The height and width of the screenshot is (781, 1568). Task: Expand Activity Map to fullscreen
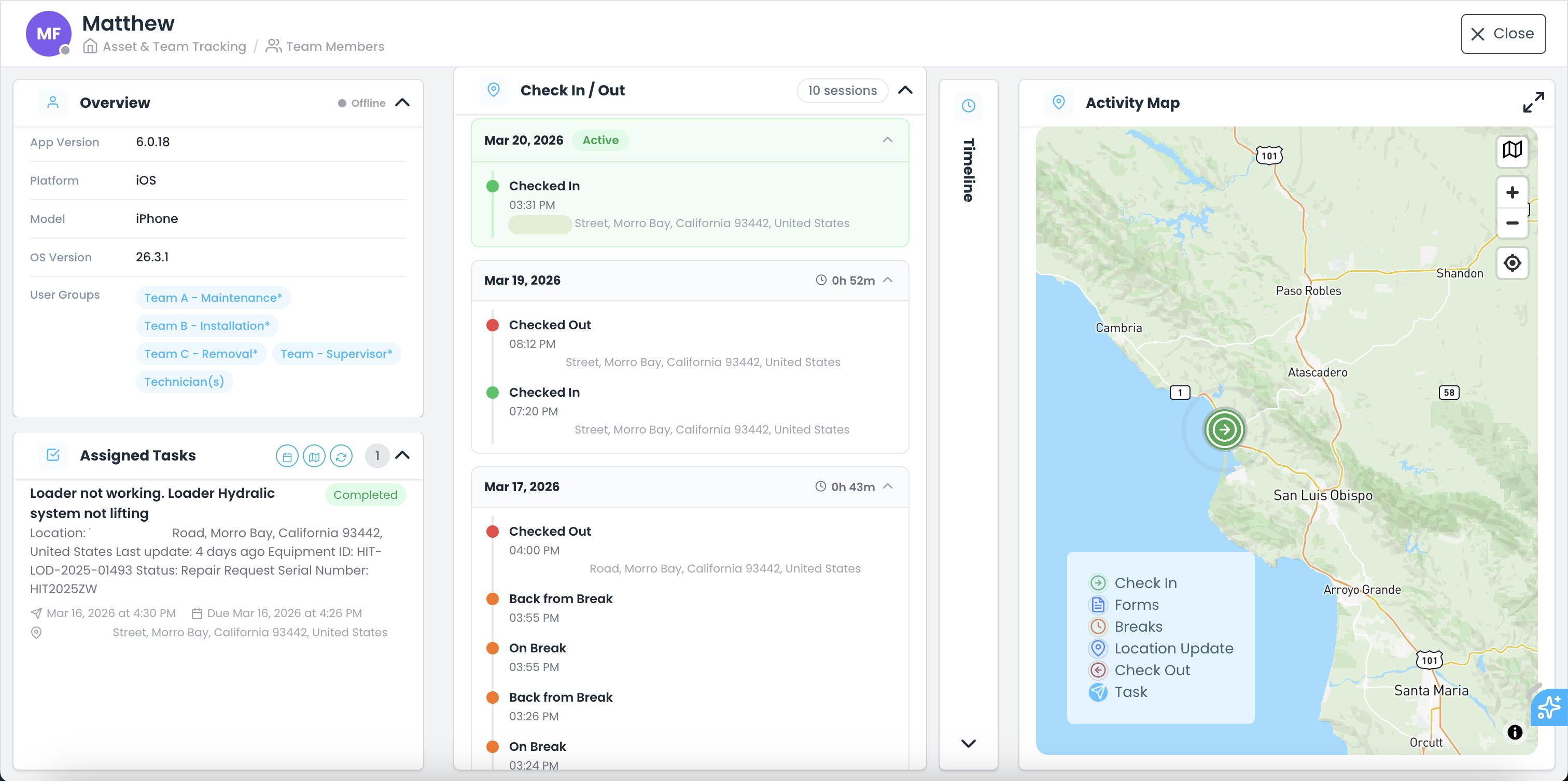point(1533,102)
